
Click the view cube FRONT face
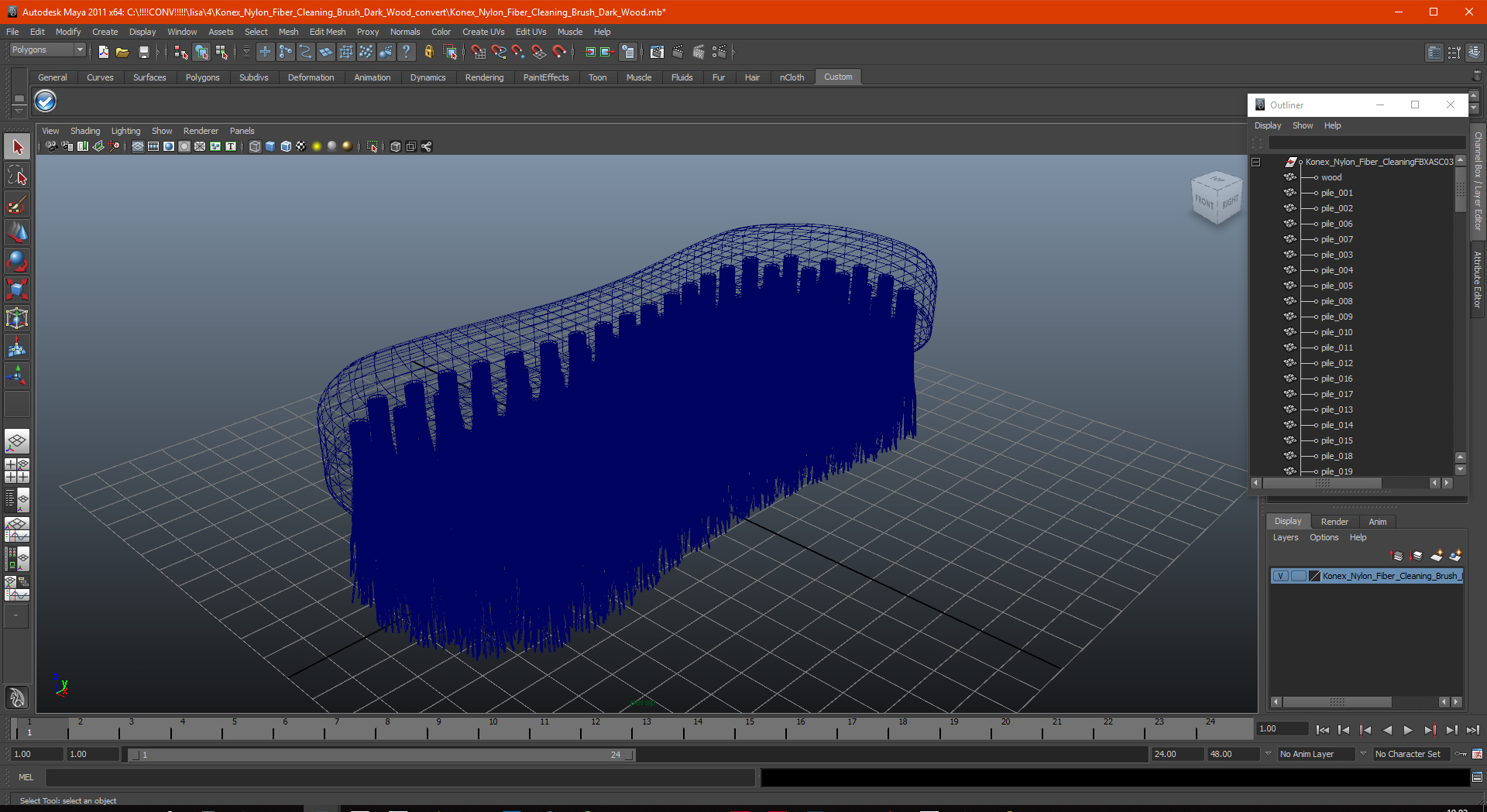point(1204,203)
